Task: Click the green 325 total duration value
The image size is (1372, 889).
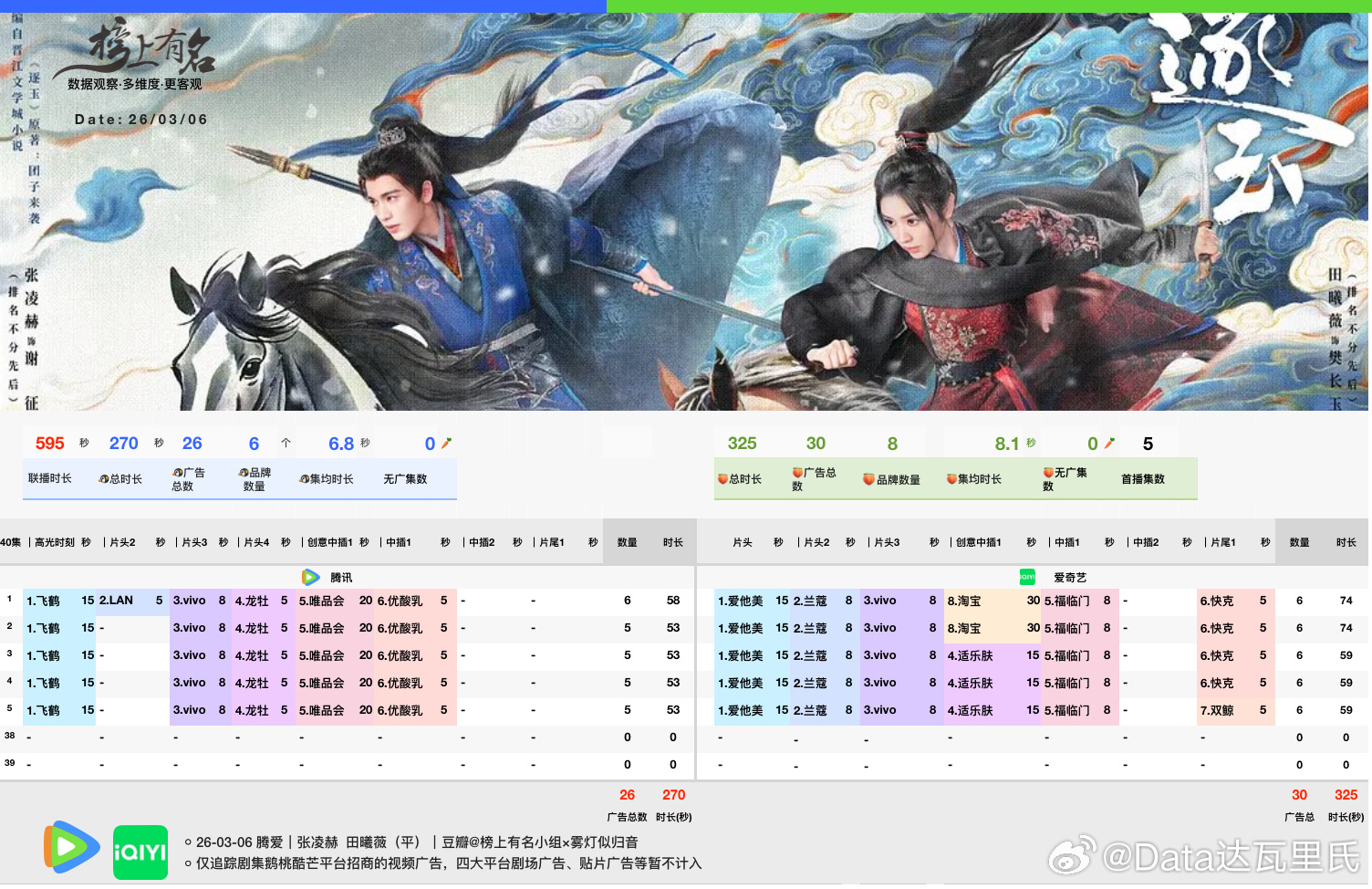Action: 743,444
